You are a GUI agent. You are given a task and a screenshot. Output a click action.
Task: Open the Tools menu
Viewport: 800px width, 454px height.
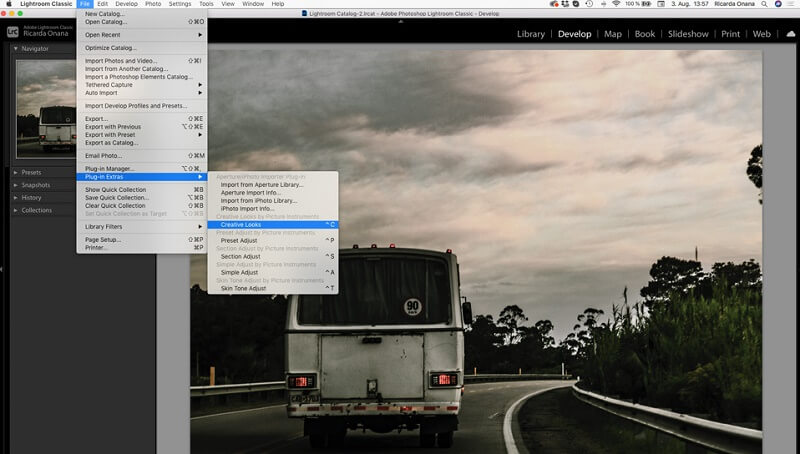pos(206,4)
